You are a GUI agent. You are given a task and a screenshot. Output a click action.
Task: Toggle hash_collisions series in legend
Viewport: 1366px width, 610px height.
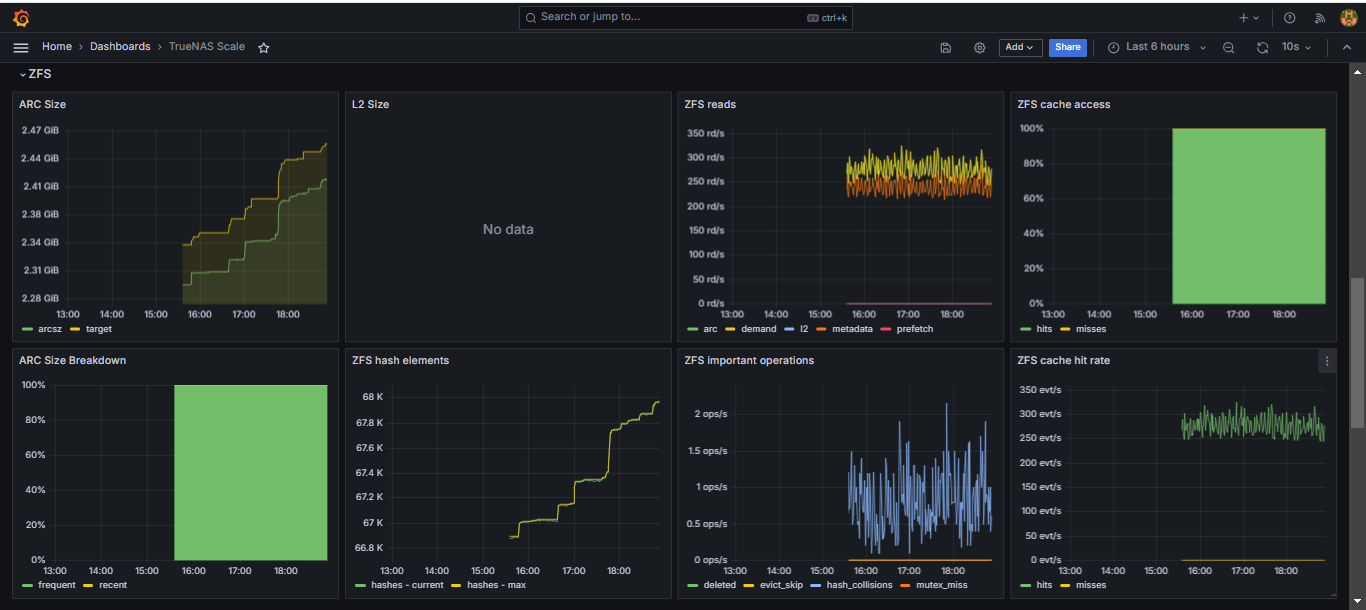click(857, 585)
